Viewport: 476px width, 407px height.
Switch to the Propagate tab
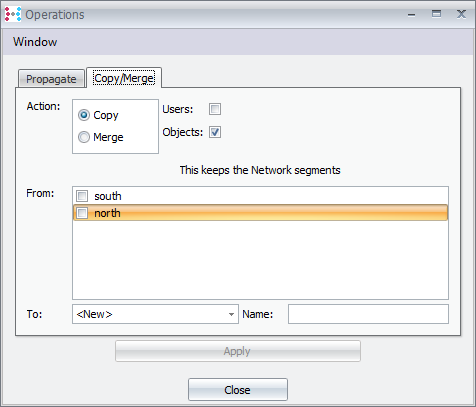tap(51, 79)
